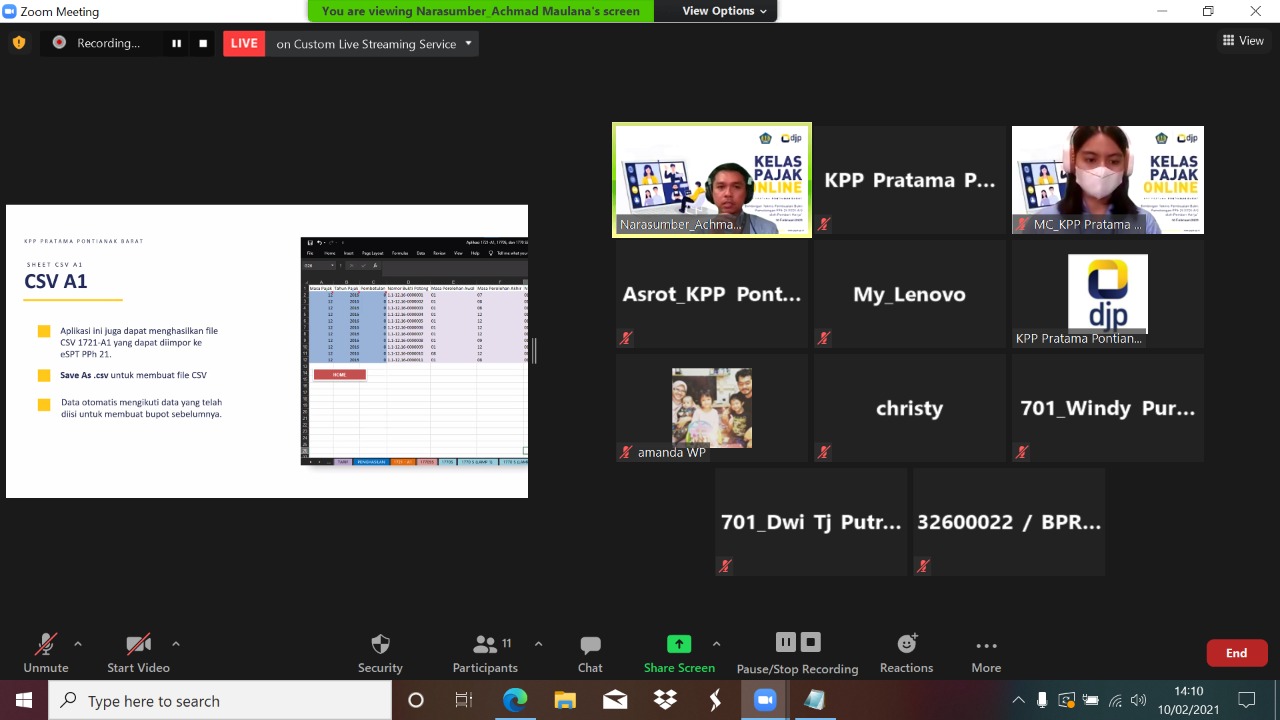Expand the video options arrow beside Start Video

[x=176, y=643]
